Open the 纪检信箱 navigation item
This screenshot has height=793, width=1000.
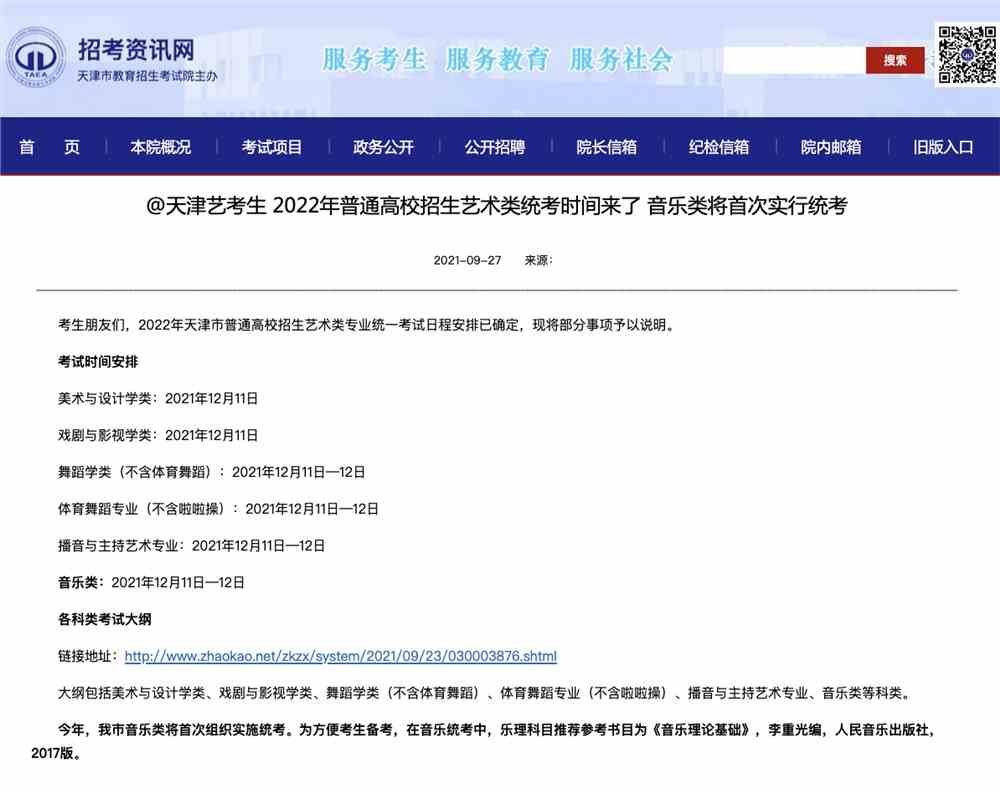click(719, 147)
